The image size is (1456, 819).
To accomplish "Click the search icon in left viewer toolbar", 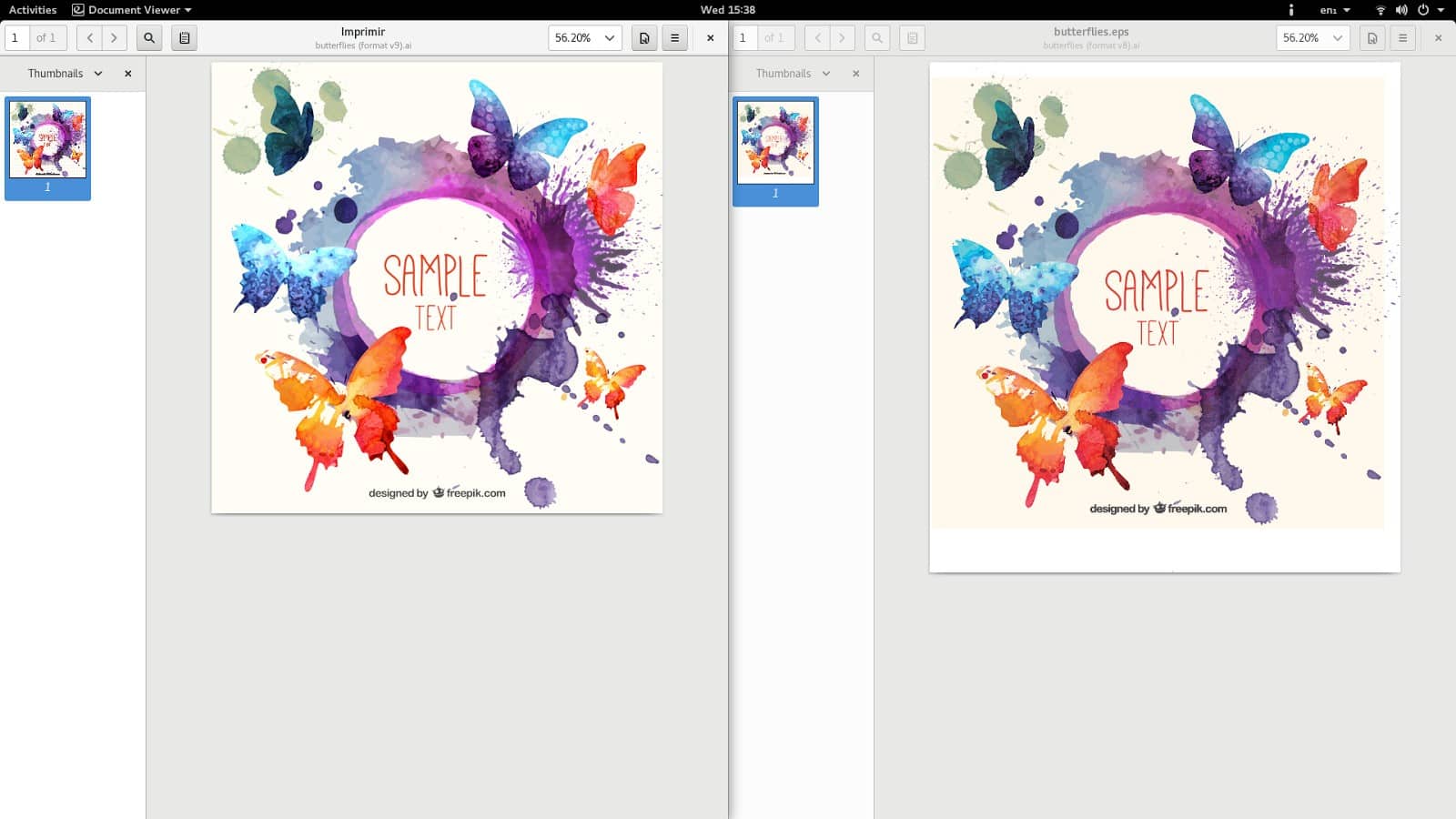I will (149, 38).
